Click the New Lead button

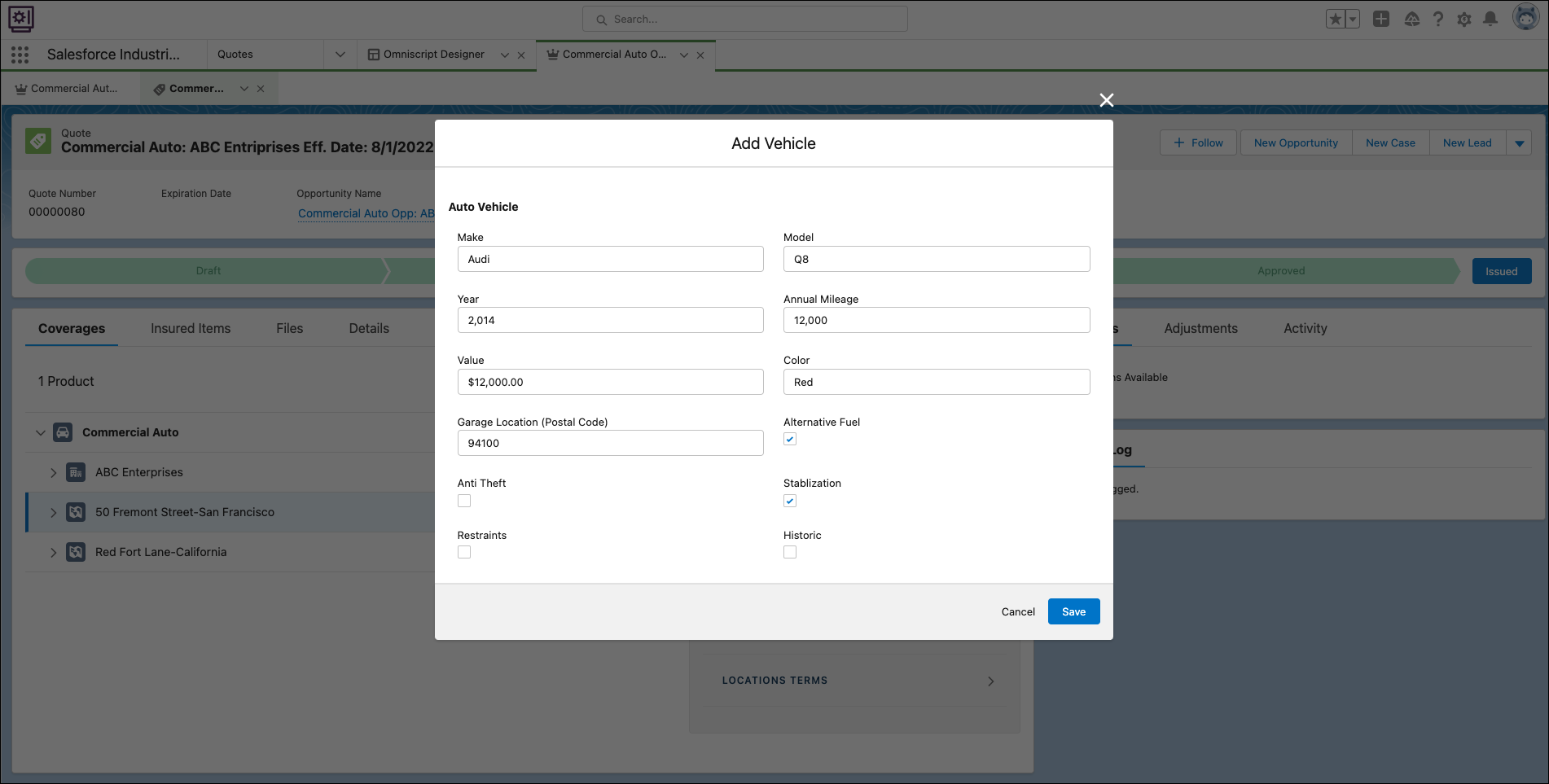click(1468, 143)
